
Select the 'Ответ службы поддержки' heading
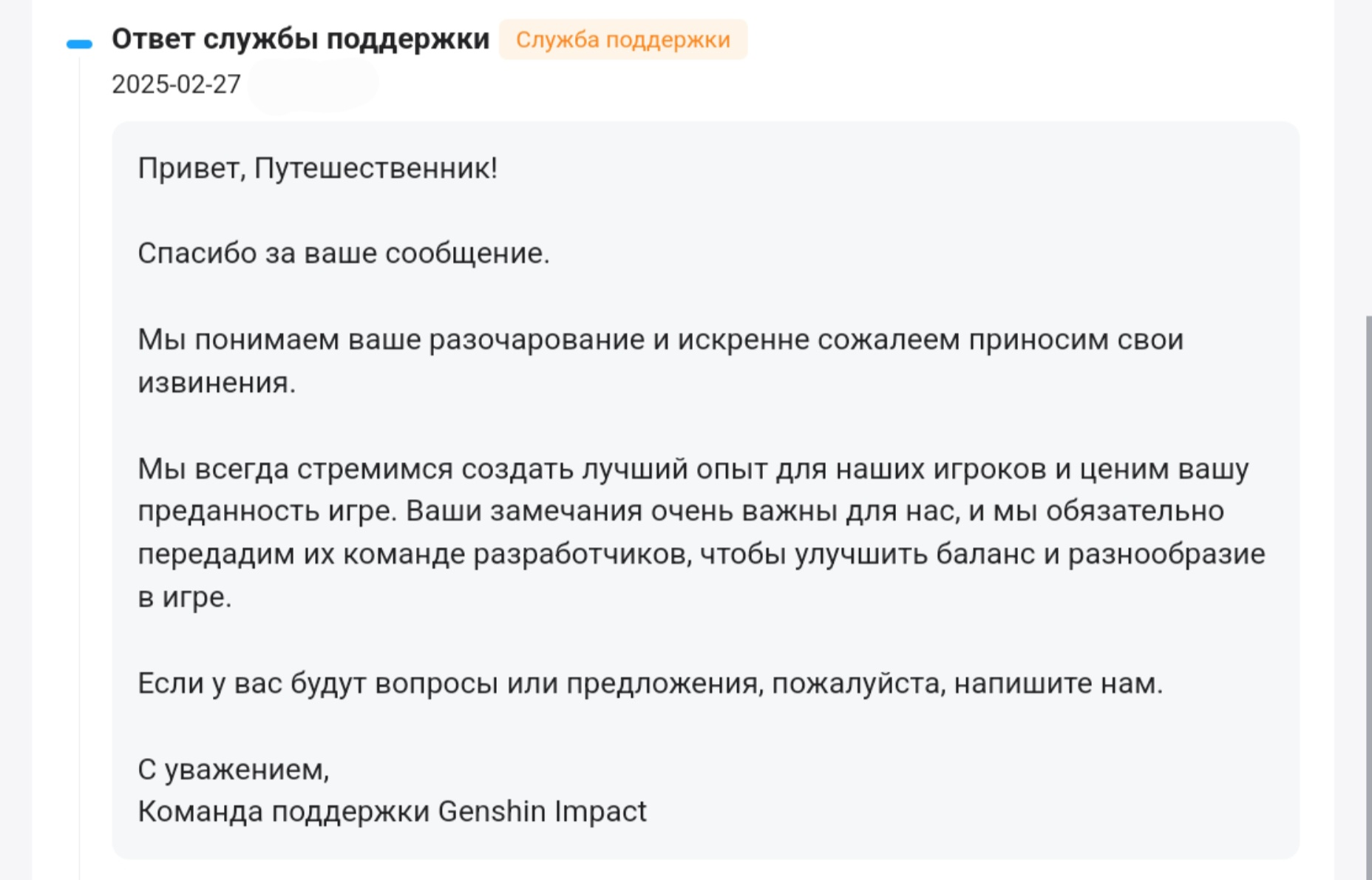[300, 39]
